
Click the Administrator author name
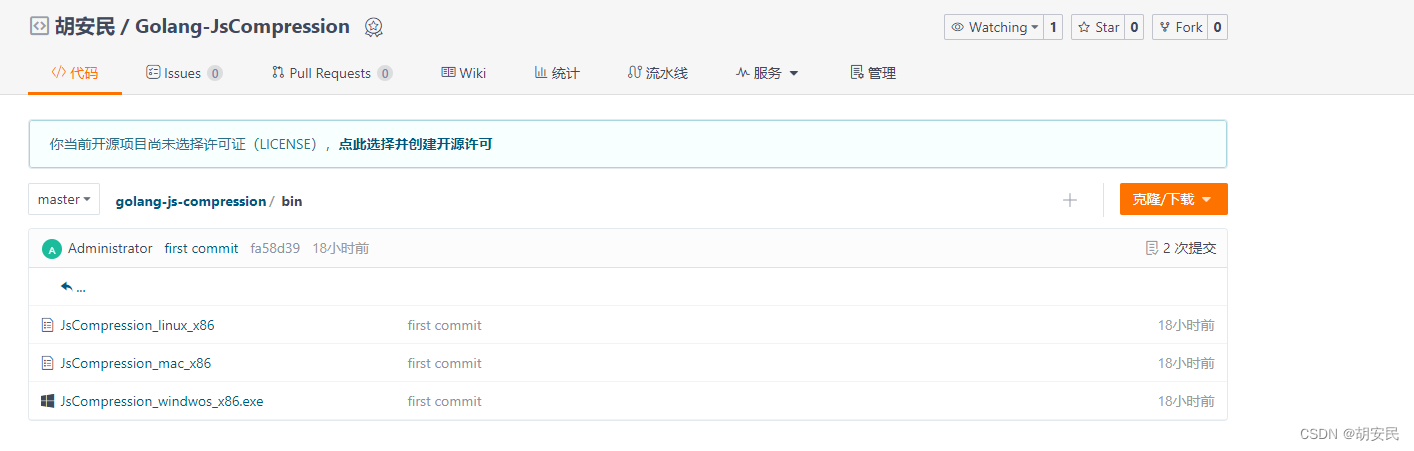[x=110, y=248]
